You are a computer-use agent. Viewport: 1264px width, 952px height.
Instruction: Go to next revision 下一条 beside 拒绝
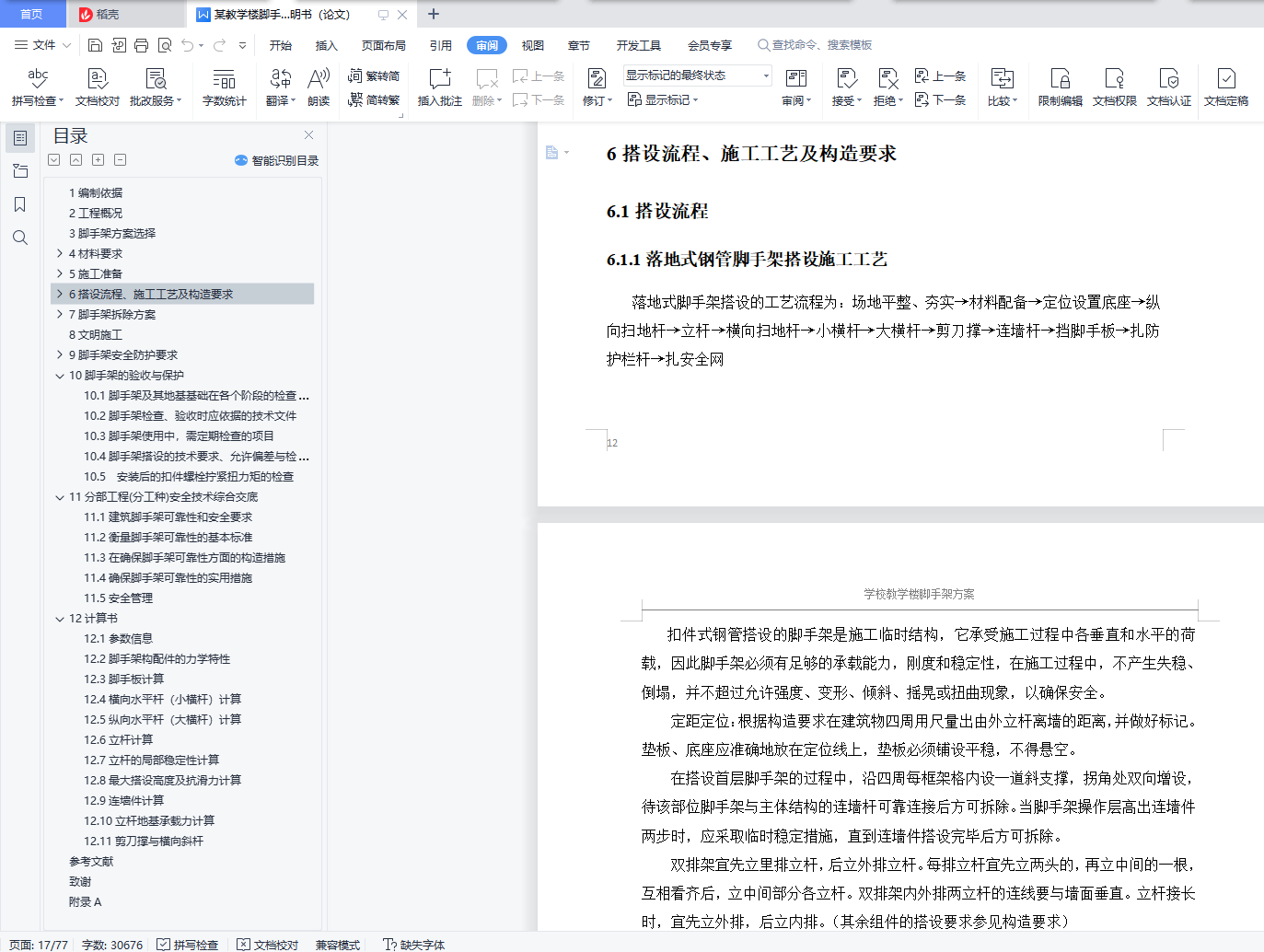pyautogui.click(x=941, y=99)
